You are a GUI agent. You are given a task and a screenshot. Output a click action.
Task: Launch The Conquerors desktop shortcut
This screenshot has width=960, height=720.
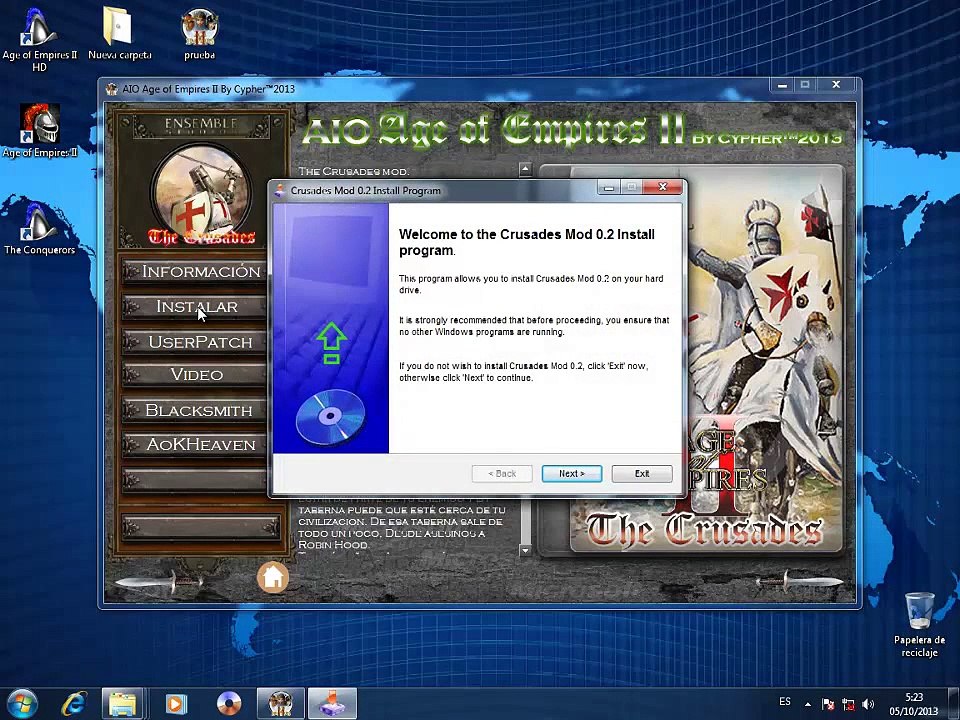click(39, 228)
